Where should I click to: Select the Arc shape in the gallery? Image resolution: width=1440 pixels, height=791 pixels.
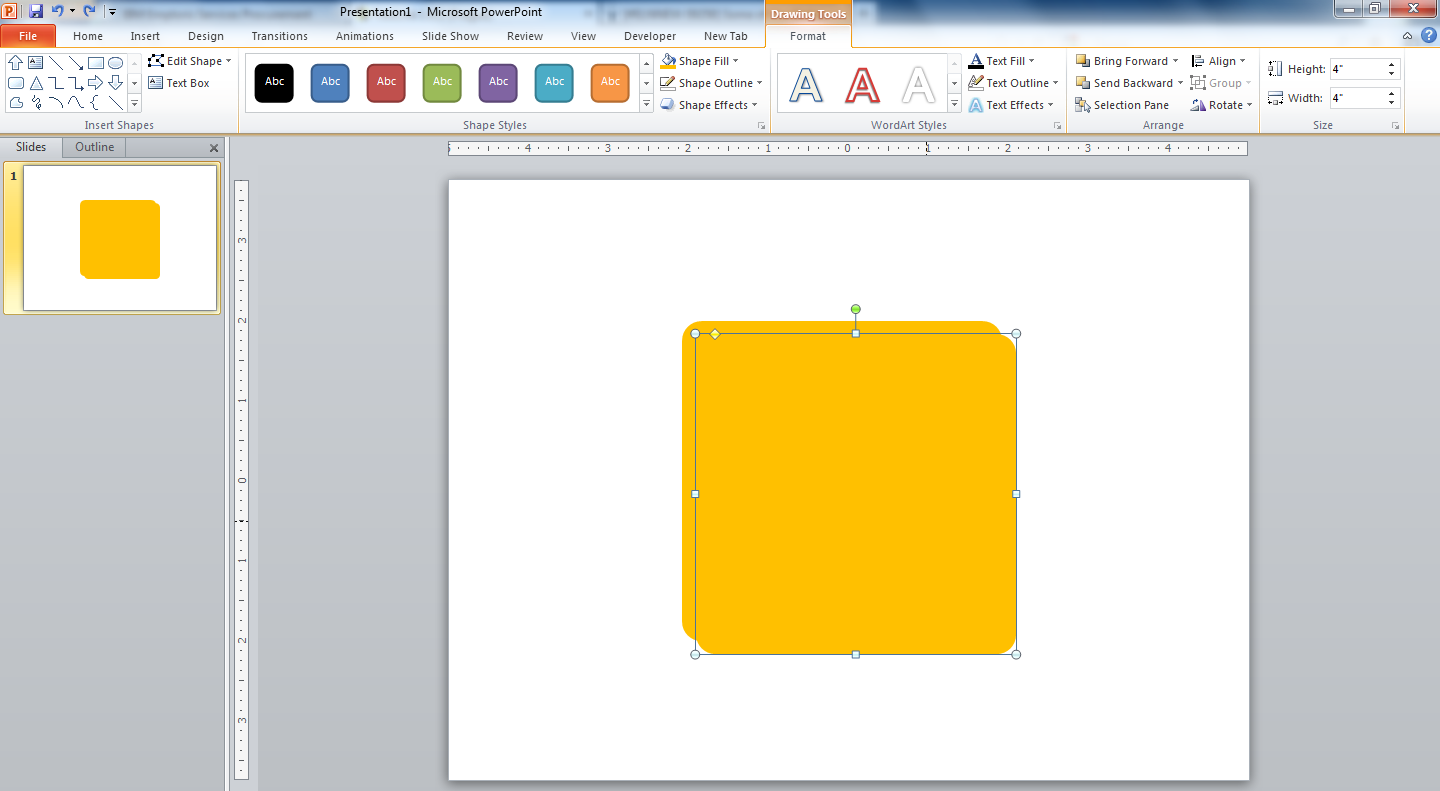[56, 103]
